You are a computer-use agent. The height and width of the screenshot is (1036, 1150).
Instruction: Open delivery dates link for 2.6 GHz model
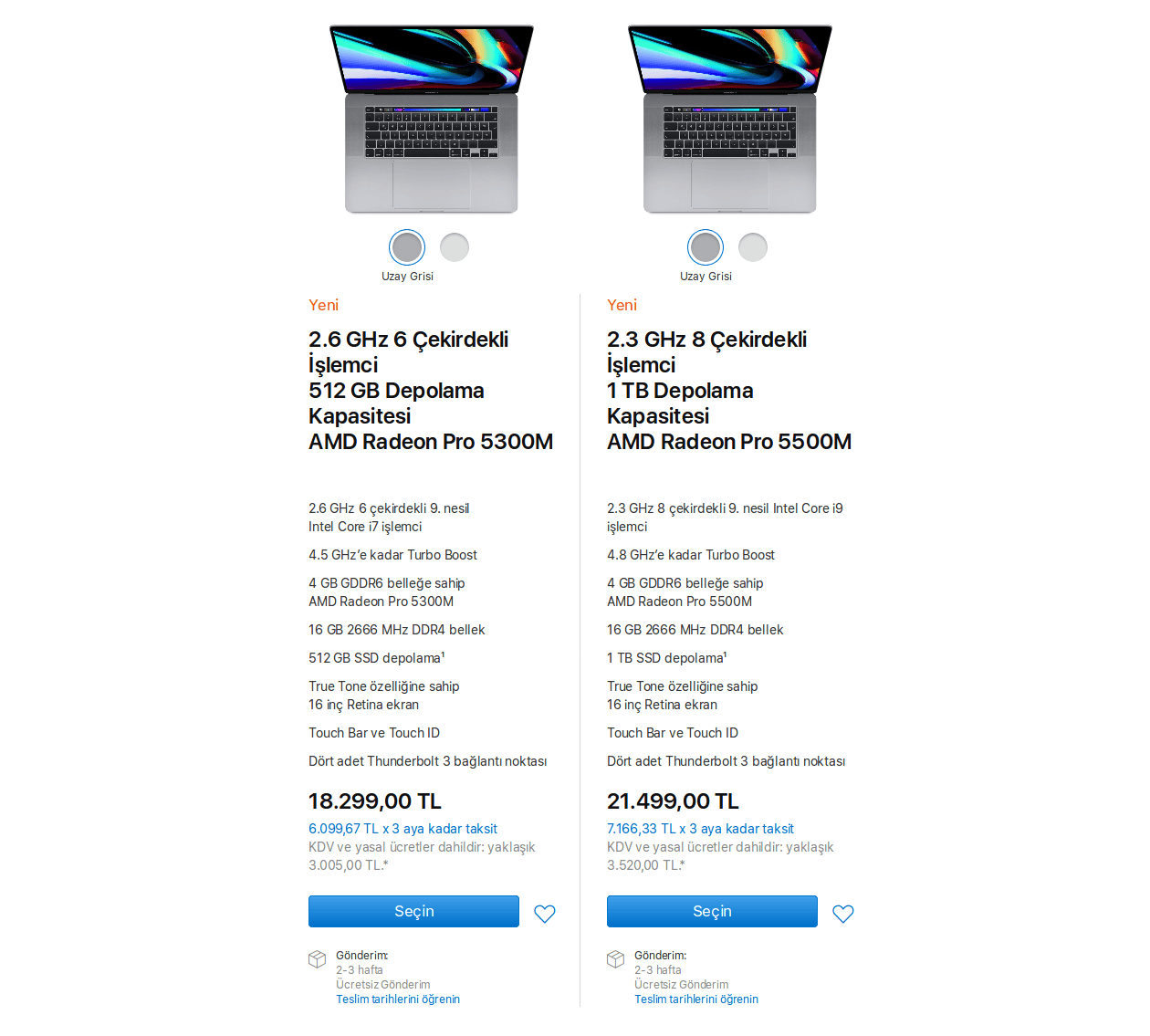click(x=398, y=999)
